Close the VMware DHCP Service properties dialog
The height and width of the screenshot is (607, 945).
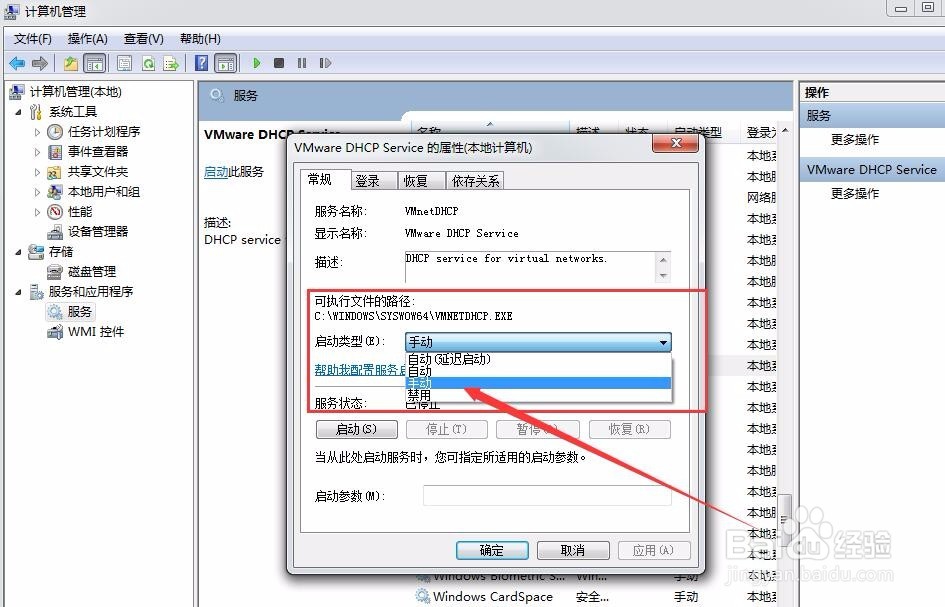point(676,143)
